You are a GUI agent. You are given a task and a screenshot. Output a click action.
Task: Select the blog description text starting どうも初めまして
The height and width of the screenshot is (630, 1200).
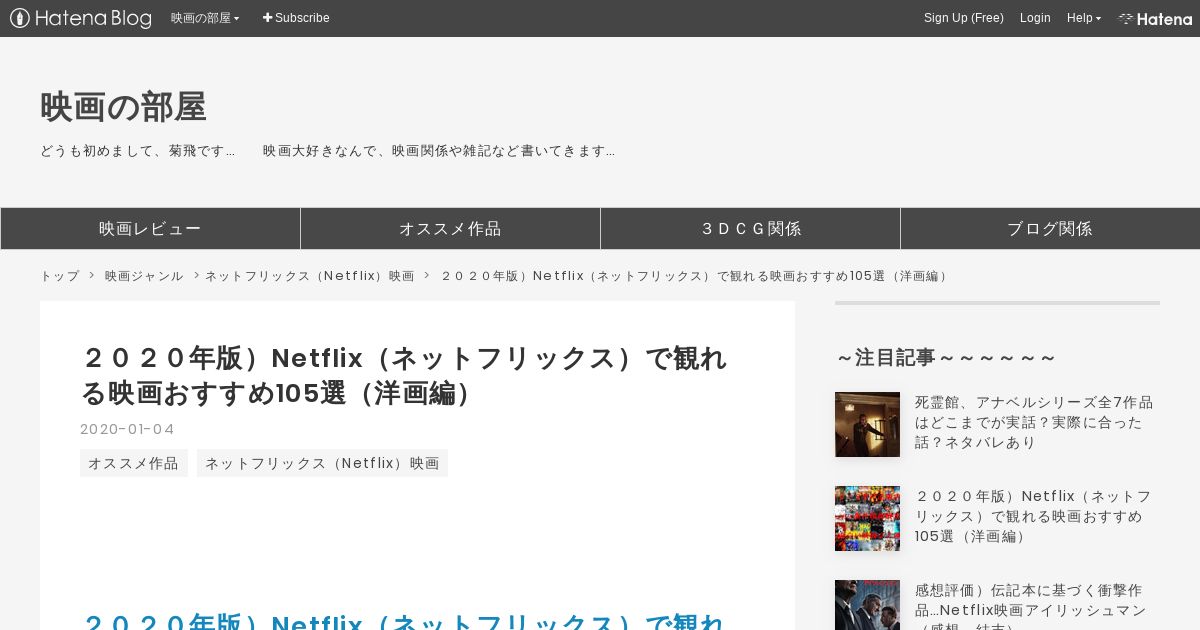(x=327, y=151)
